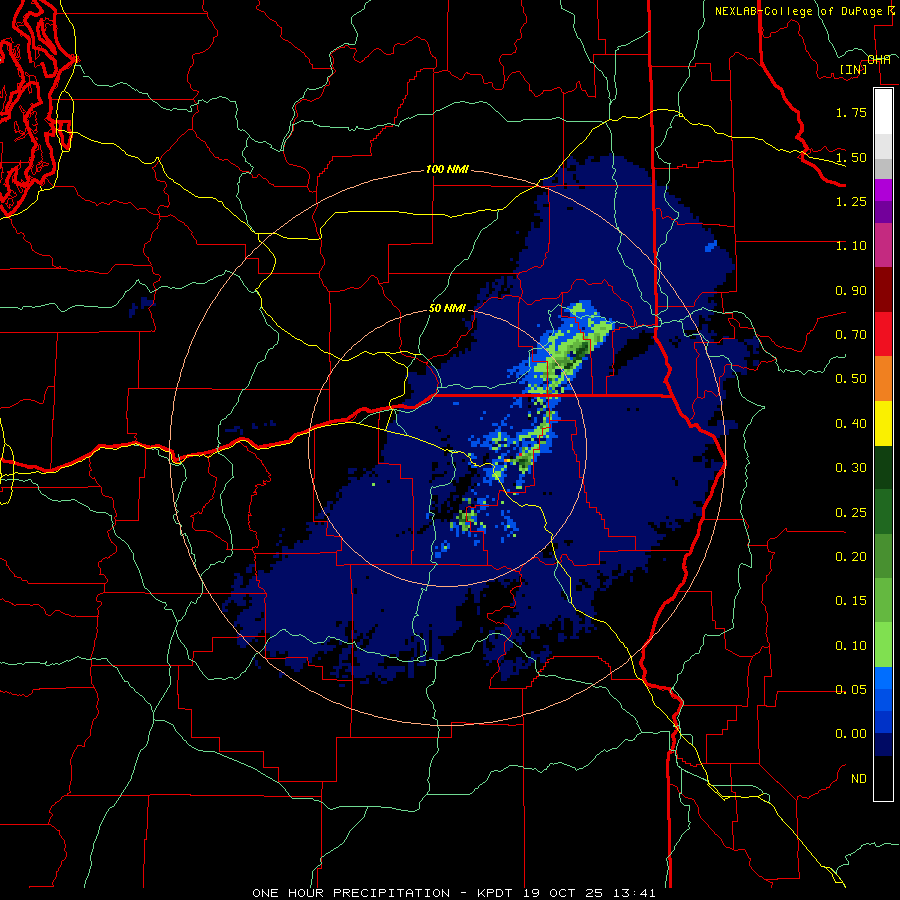Click the "OHA" product label
The width and height of the screenshot is (900, 900).
879,60
